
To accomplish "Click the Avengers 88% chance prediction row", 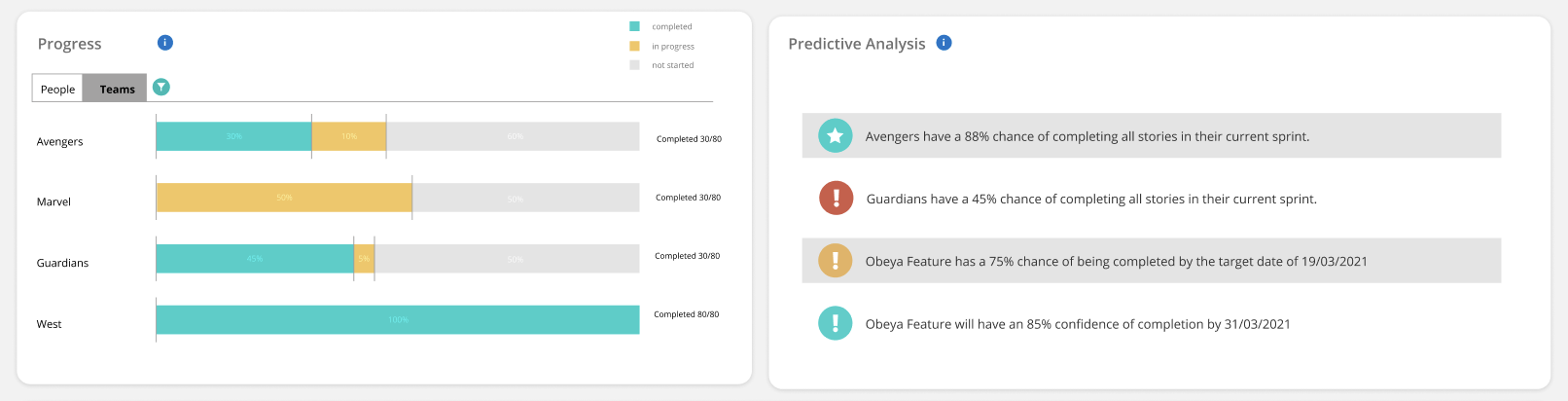I will (x=1152, y=136).
